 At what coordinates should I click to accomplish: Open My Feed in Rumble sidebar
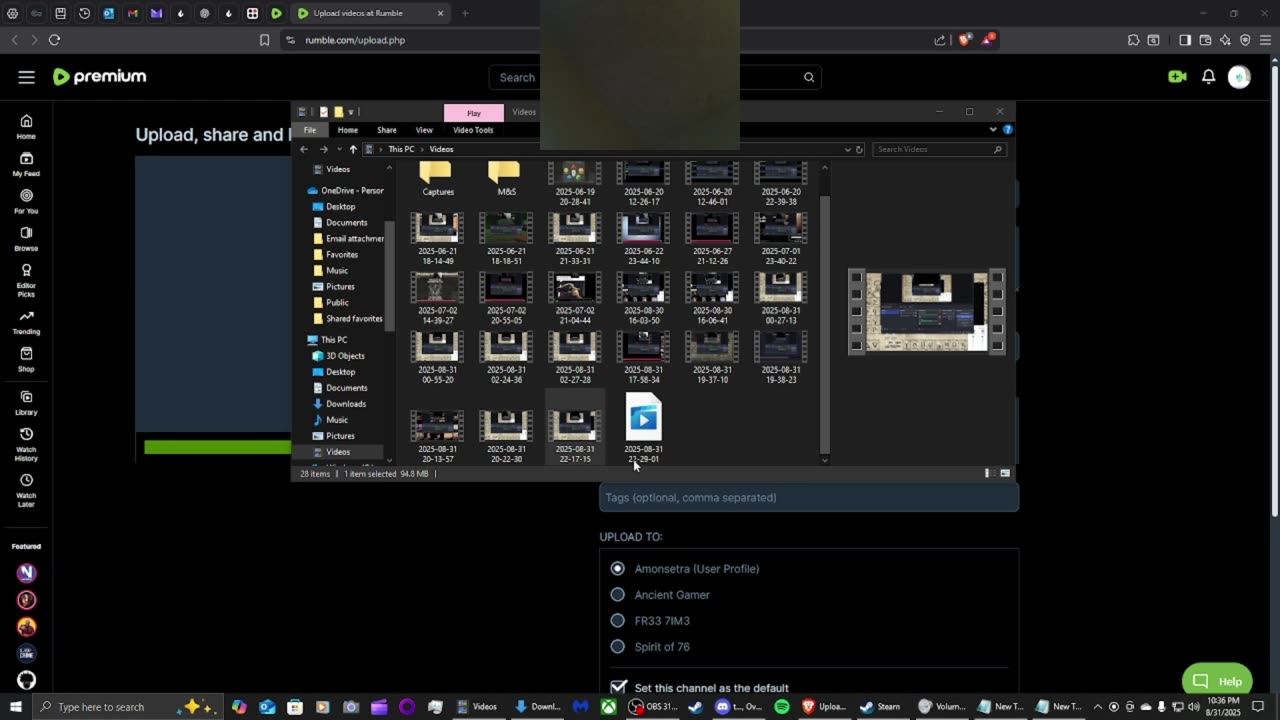tap(26, 164)
